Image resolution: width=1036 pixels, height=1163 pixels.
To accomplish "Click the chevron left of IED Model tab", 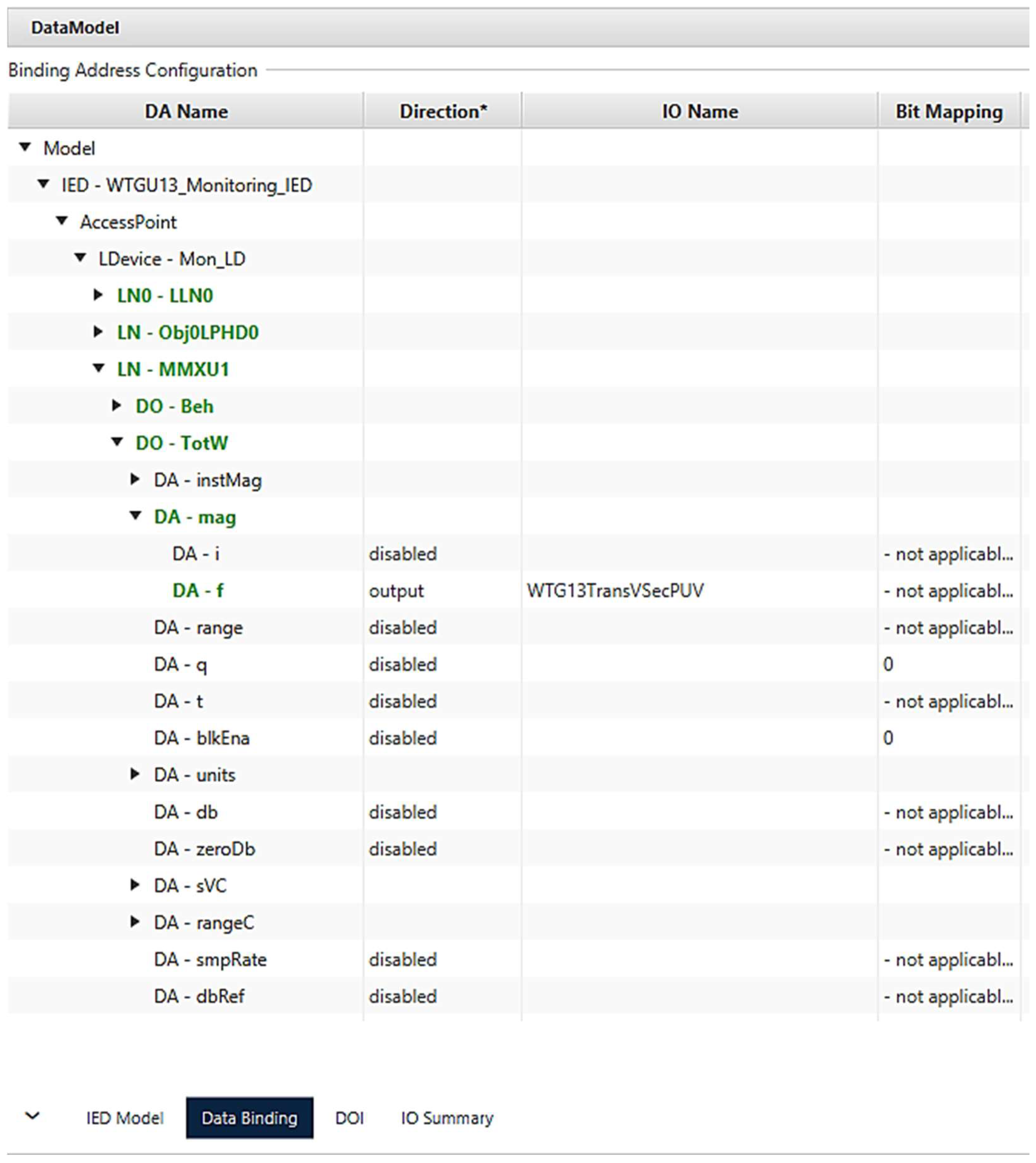I will coord(33,1116).
